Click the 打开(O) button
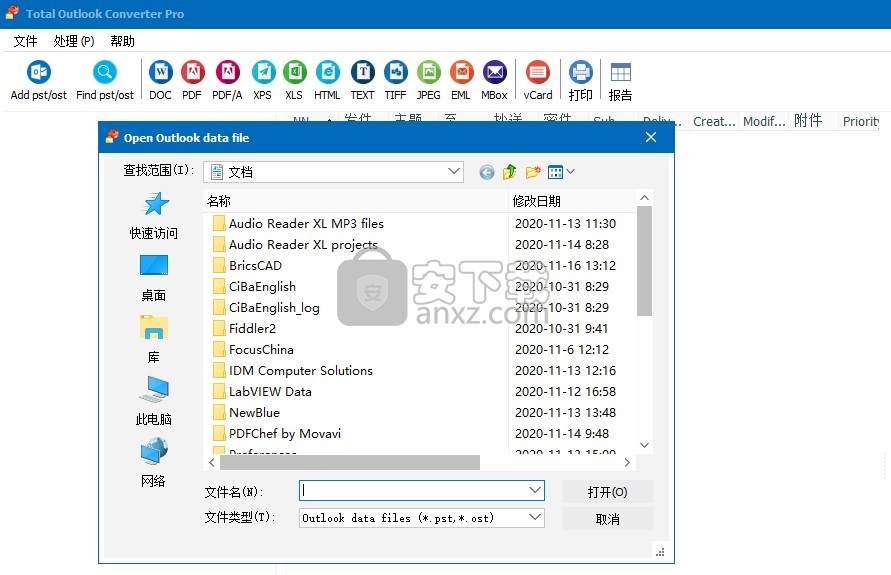Viewport: 891px width, 575px height. [607, 491]
